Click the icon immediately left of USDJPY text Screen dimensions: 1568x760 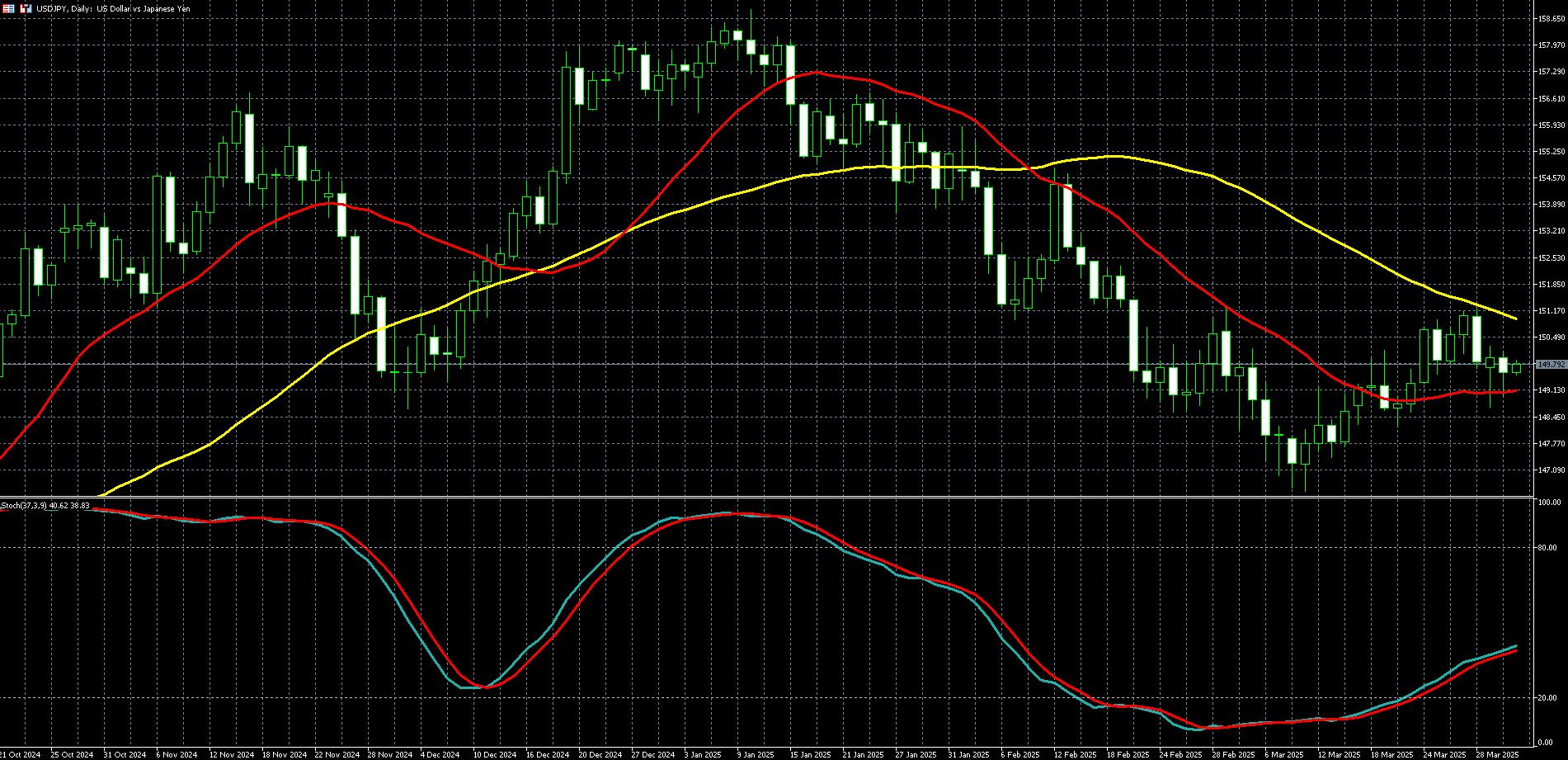(26, 8)
